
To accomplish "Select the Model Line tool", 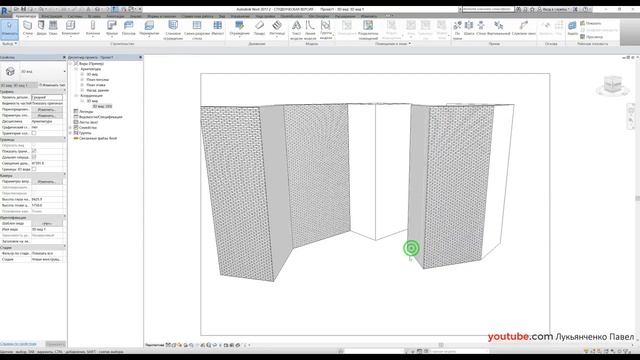I will (310, 30).
